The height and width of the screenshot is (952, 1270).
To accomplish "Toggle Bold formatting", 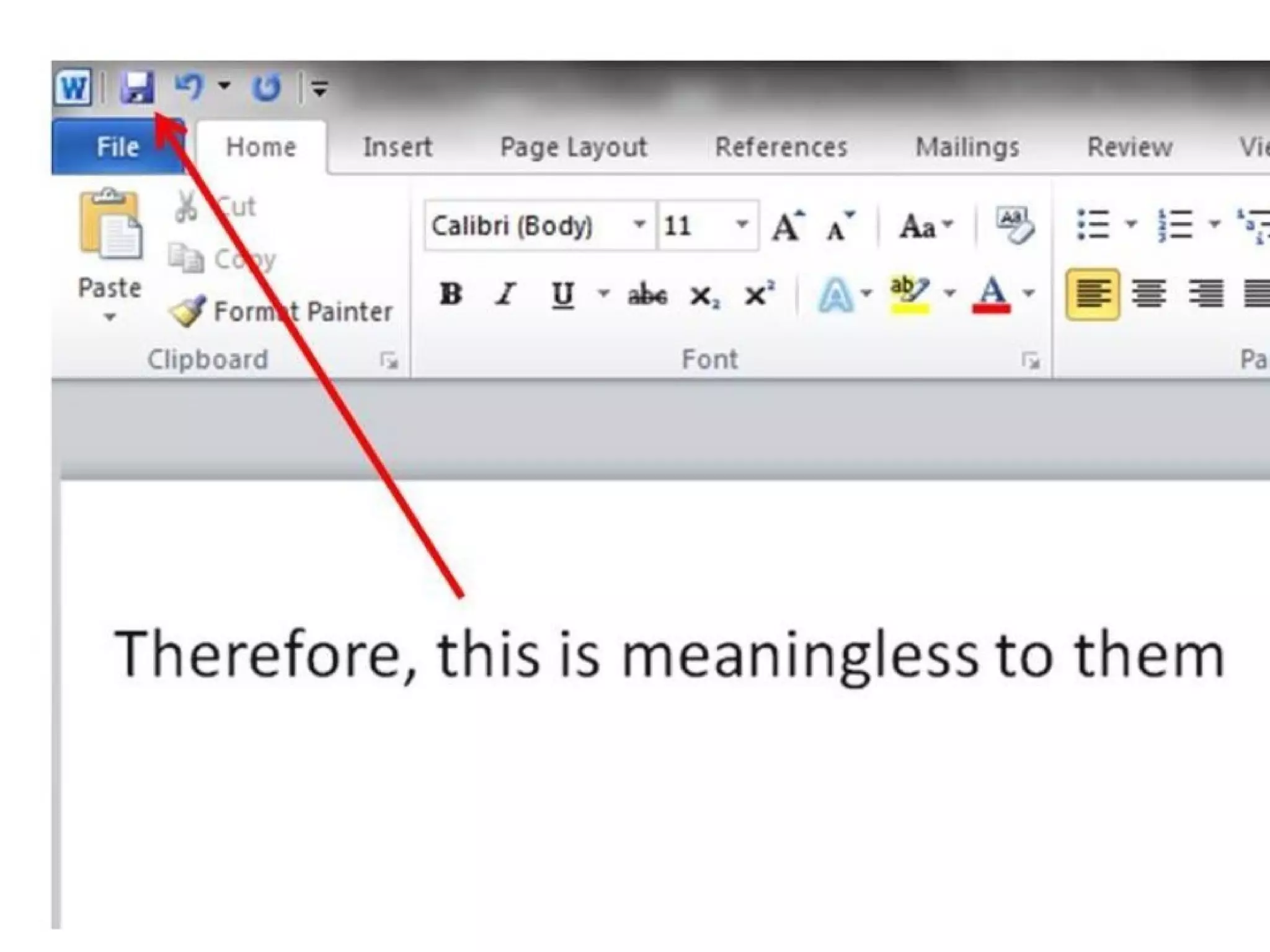I will click(451, 294).
